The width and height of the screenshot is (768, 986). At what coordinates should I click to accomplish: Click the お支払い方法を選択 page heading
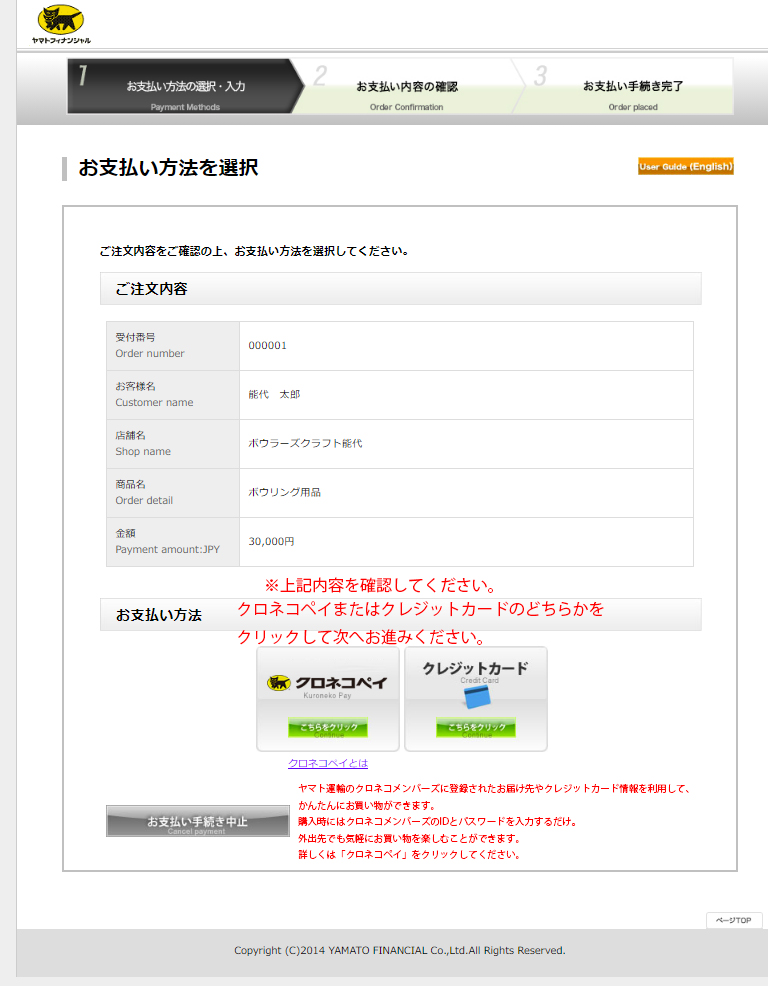[x=168, y=167]
